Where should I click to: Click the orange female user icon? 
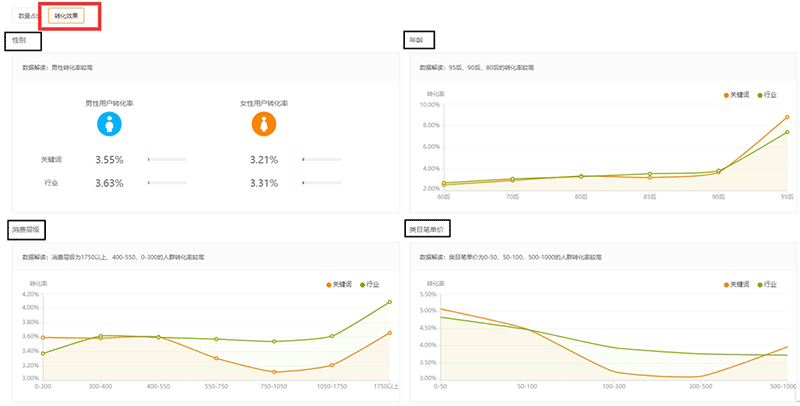pyautogui.click(x=264, y=123)
